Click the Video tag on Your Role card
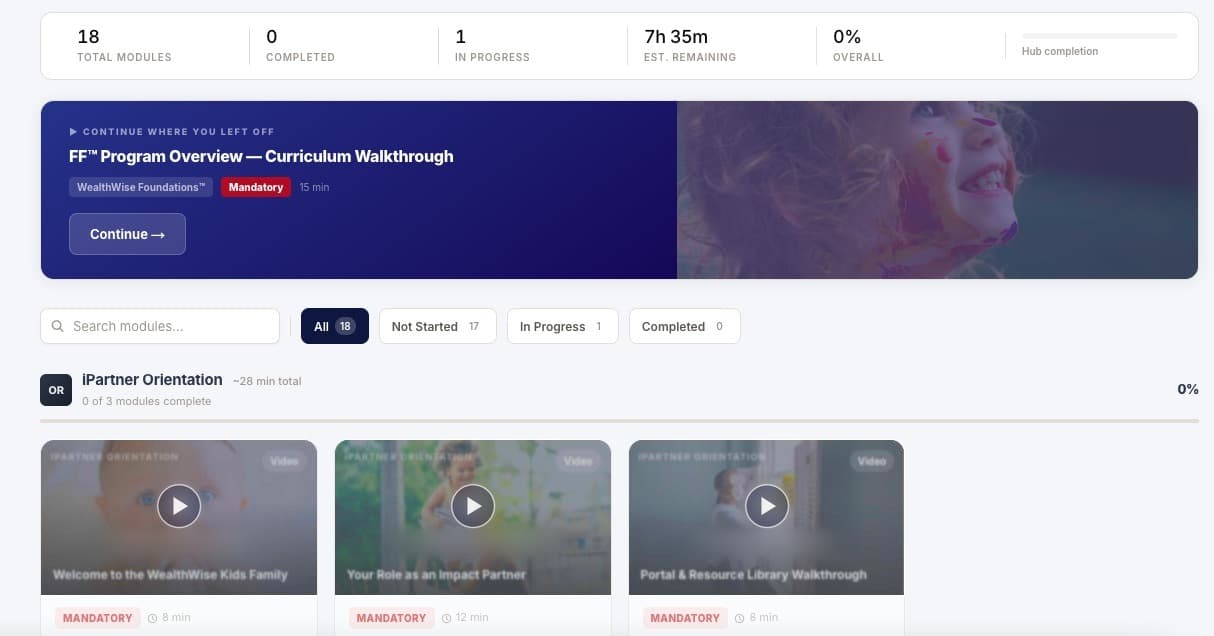Screen dimensions: 1214x636 [x=578, y=461]
